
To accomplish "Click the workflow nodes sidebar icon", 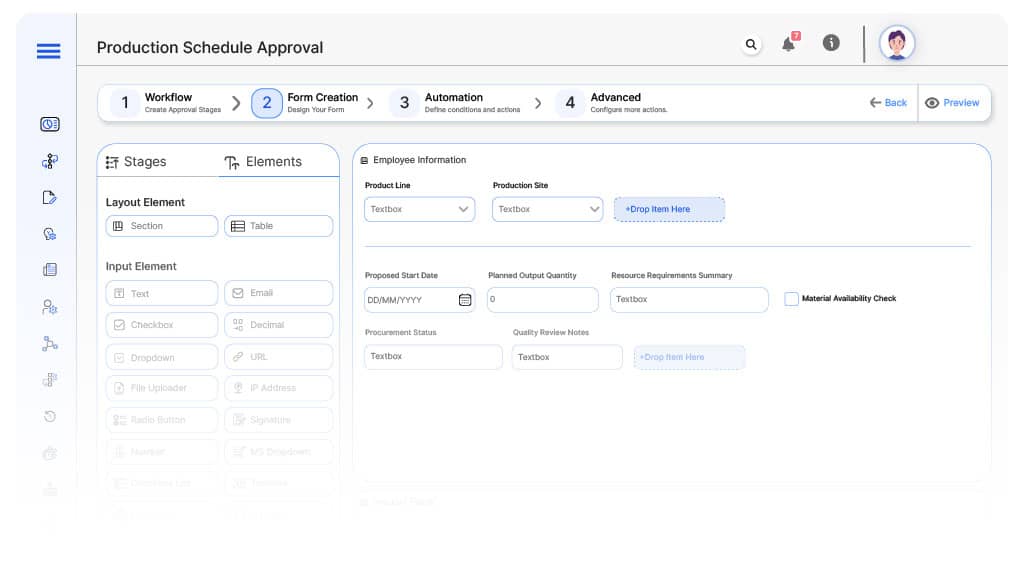I will (50, 161).
